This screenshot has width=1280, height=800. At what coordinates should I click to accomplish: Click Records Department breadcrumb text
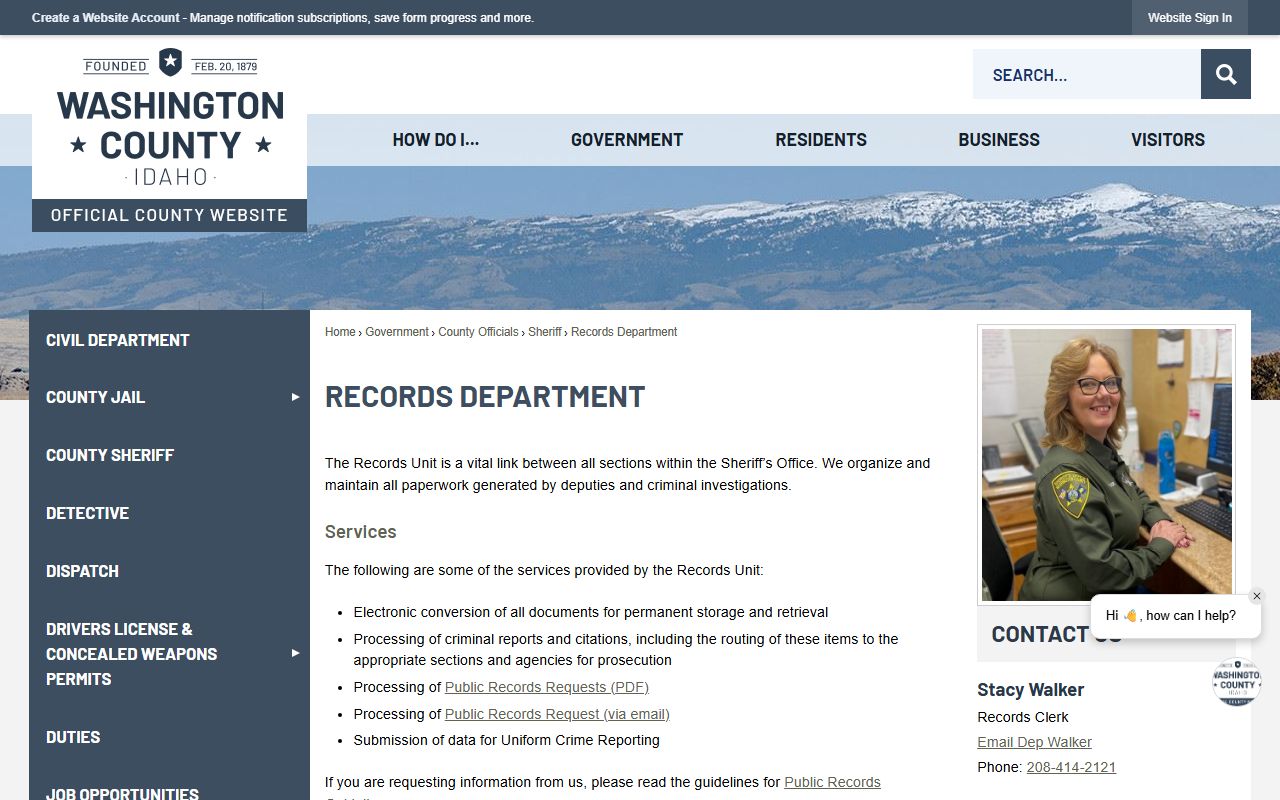click(x=624, y=332)
